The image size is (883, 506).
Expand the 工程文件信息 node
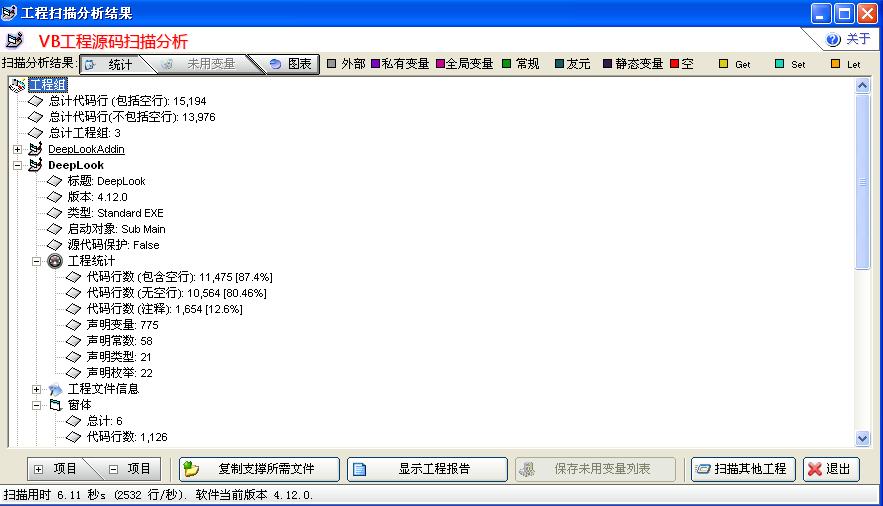point(37,389)
